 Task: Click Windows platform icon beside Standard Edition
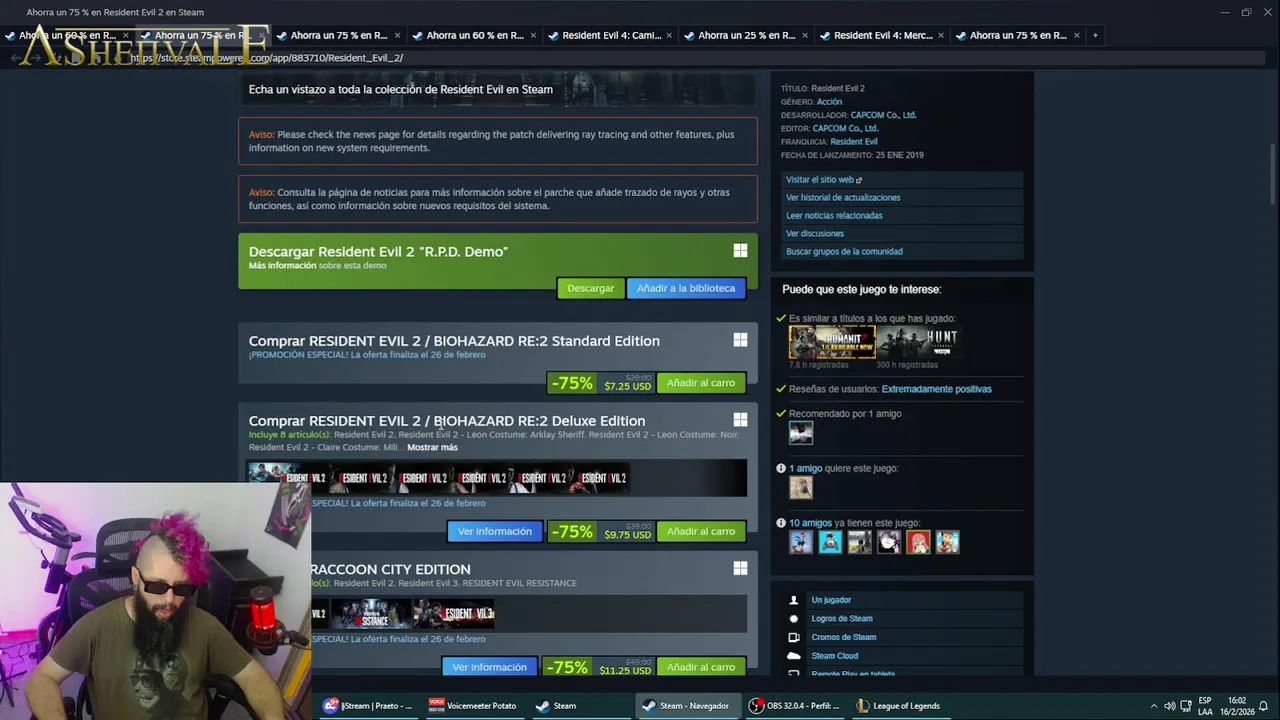click(x=740, y=340)
